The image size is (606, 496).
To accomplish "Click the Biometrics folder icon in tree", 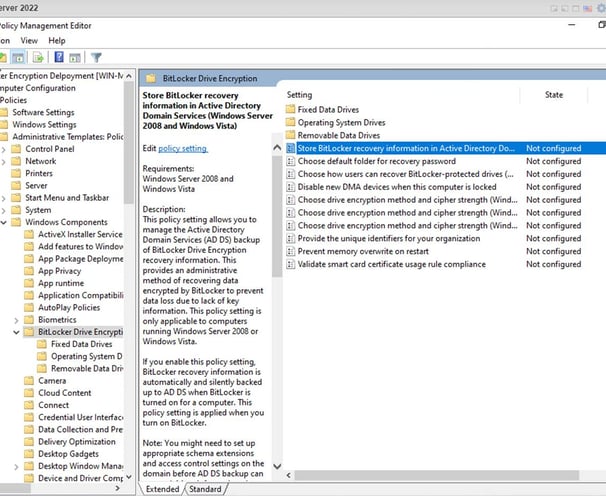I will coord(29,320).
